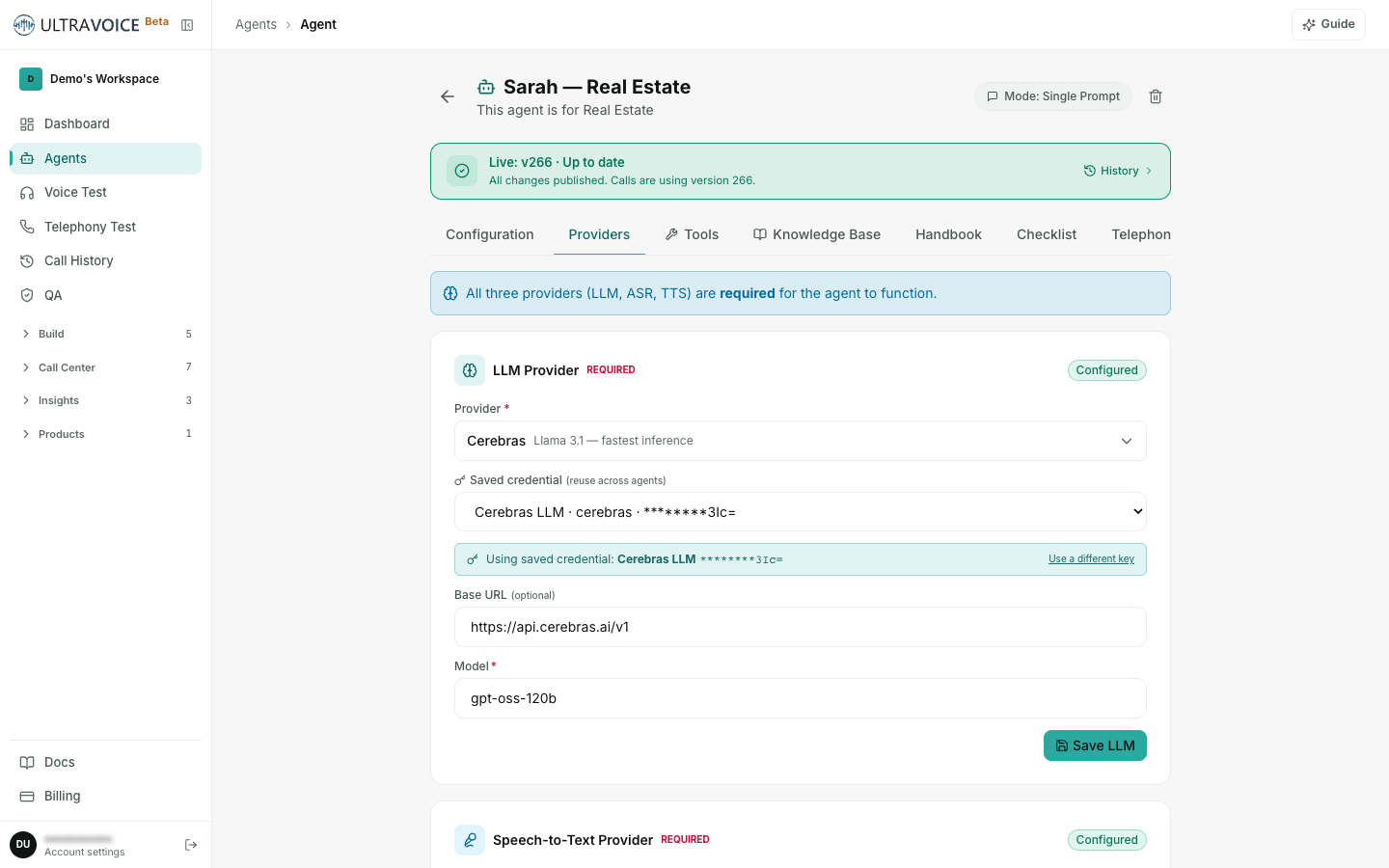The height and width of the screenshot is (868, 1389).
Task: Click the robot icon beside Sarah
Action: [x=486, y=87]
